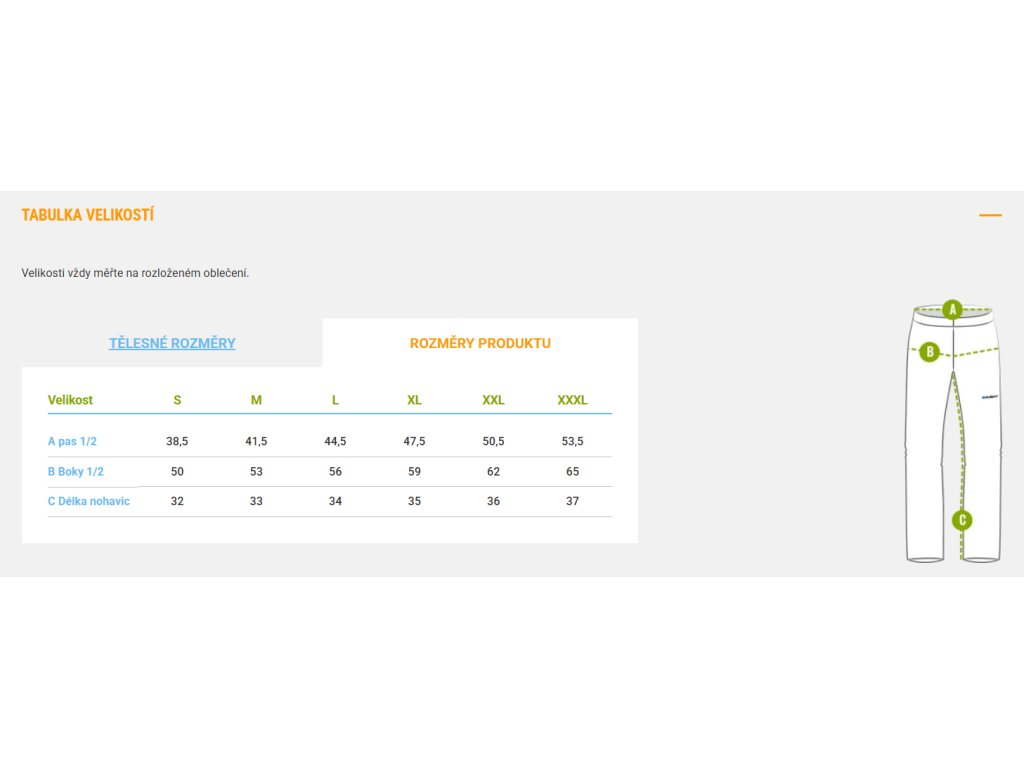Click the 32 leg length value
The width and height of the screenshot is (1024, 768).
tap(177, 501)
